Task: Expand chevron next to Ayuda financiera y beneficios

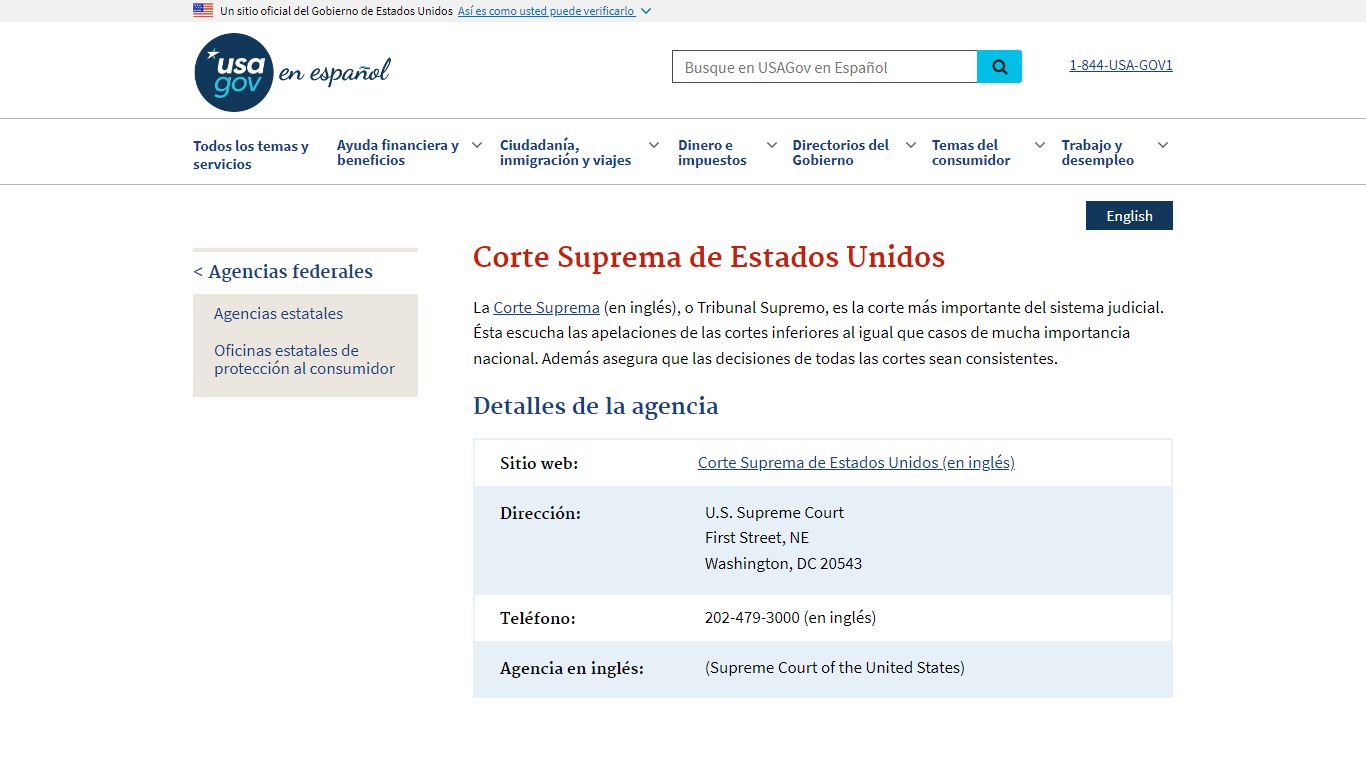Action: coord(477,145)
